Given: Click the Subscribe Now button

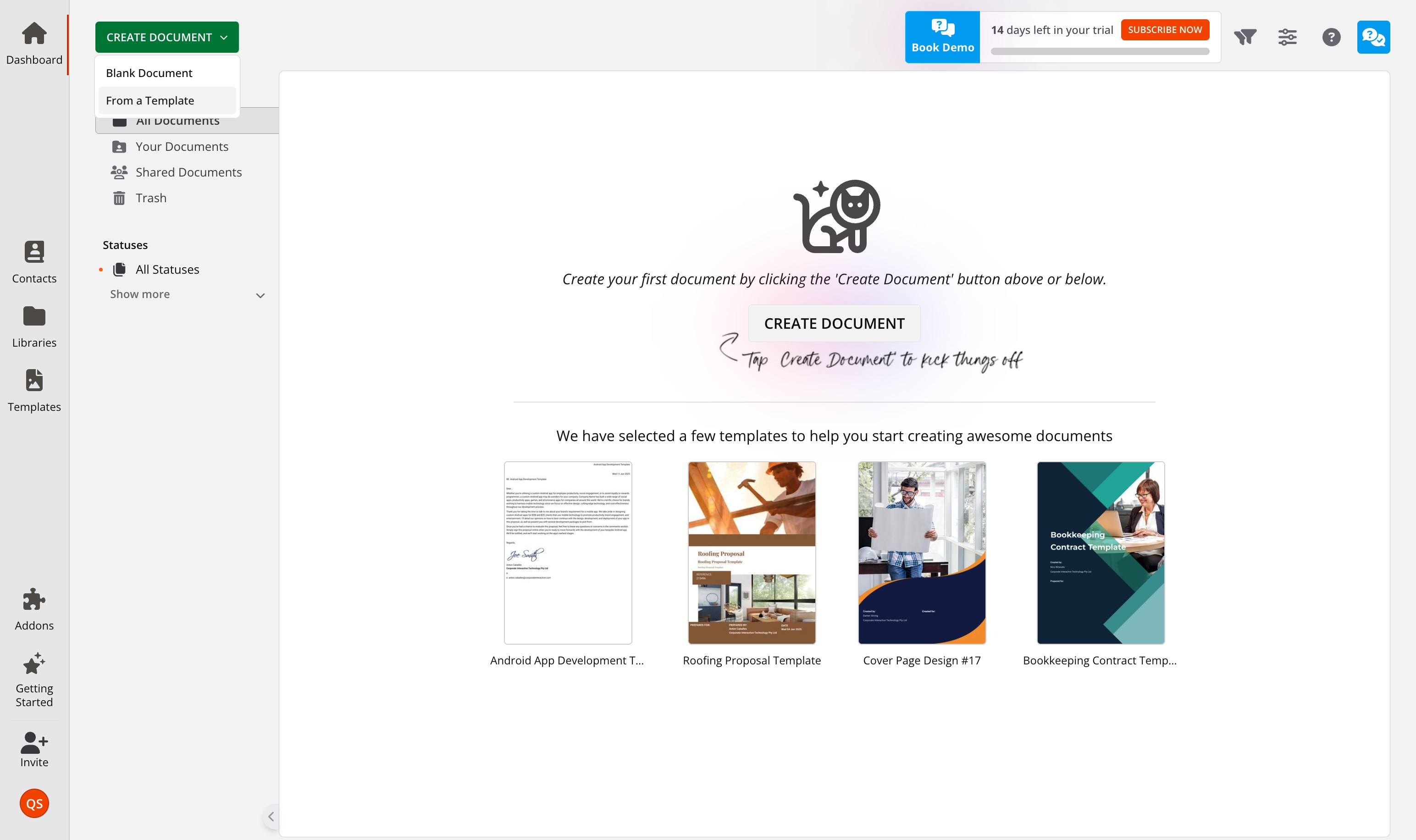Looking at the screenshot, I should pos(1165,29).
